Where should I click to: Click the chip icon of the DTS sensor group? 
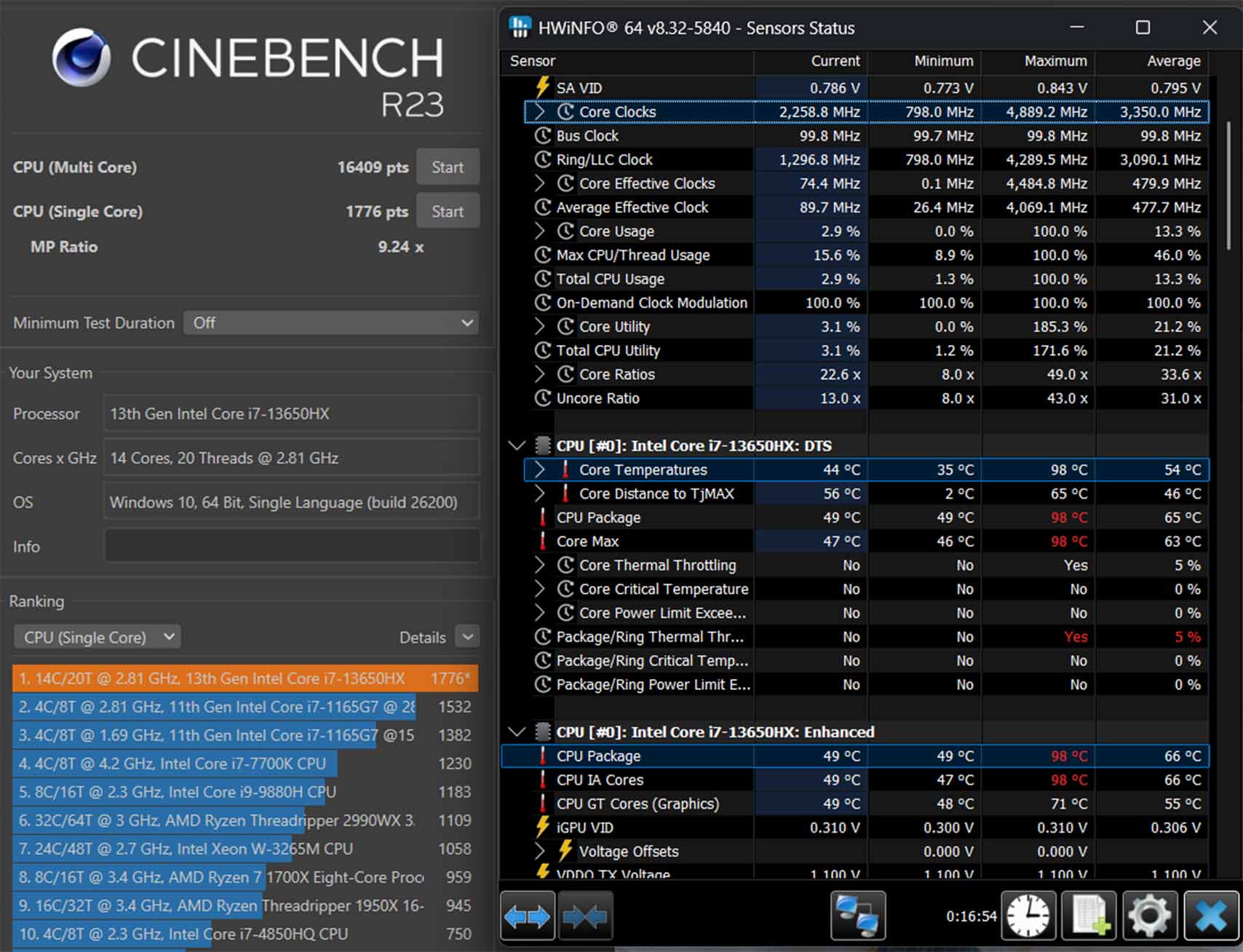click(542, 445)
